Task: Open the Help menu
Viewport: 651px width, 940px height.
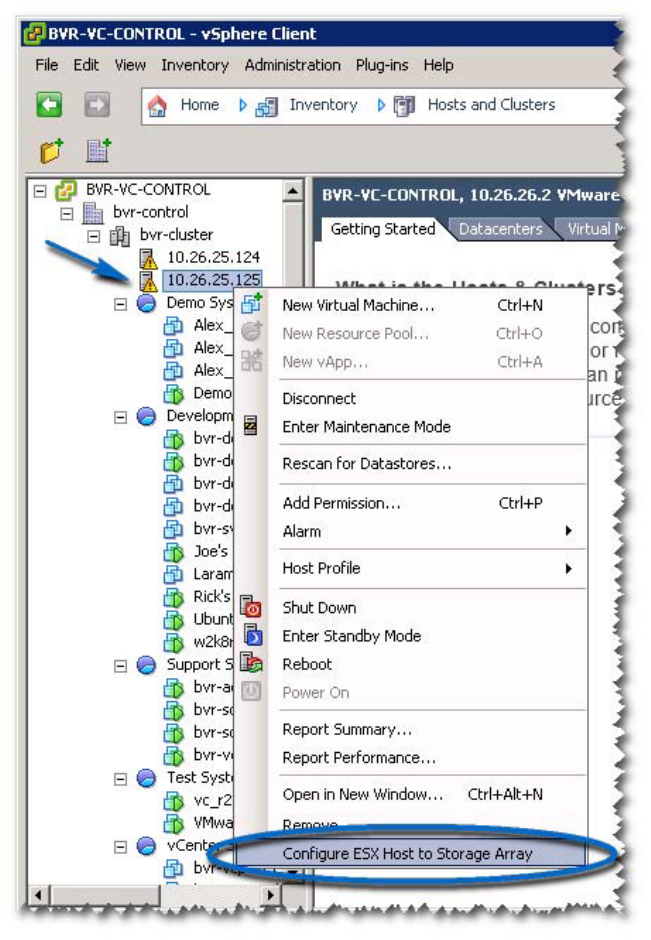Action: pyautogui.click(x=438, y=65)
